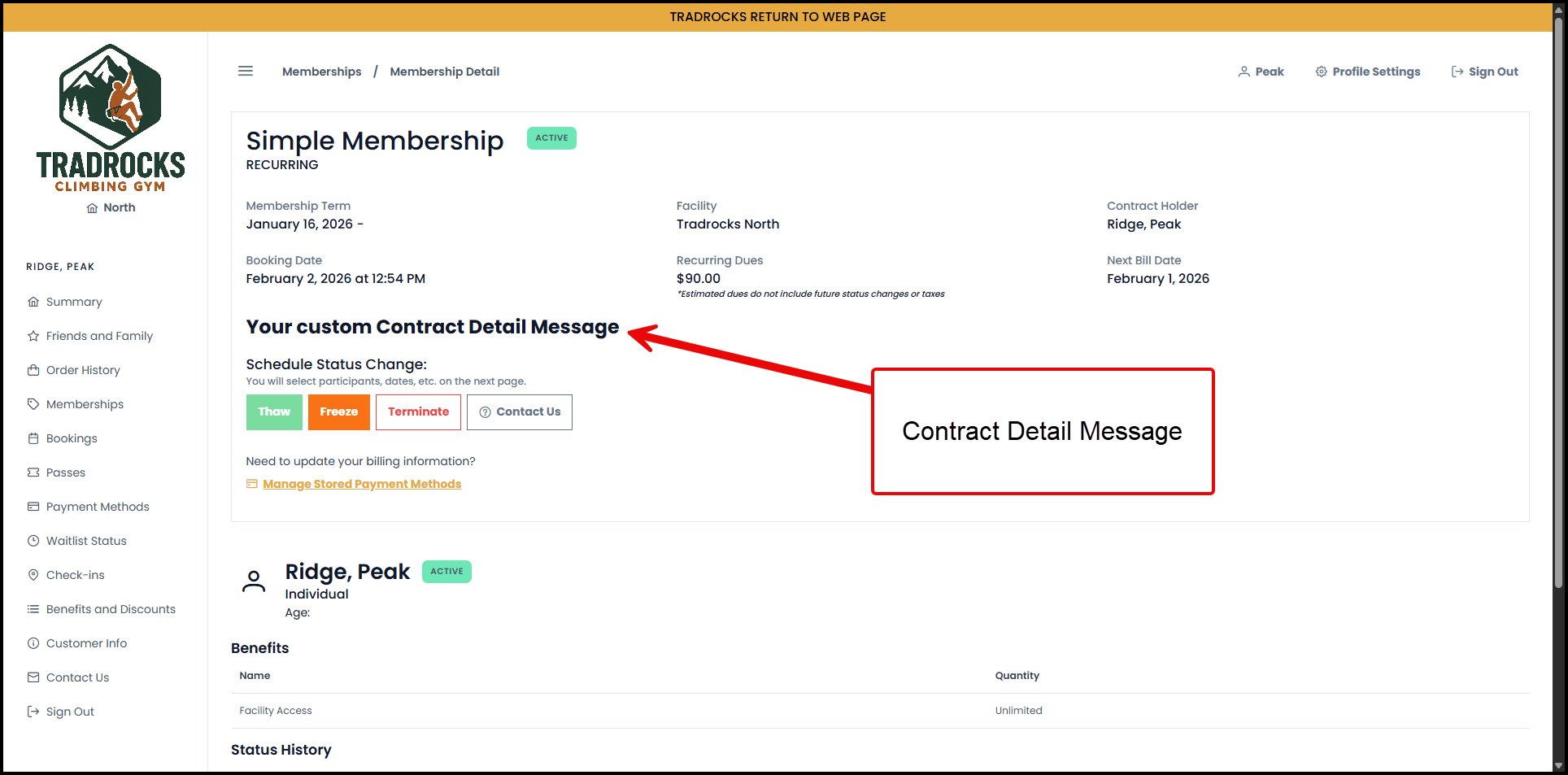Click the Terminate membership button
Image resolution: width=1568 pixels, height=775 pixels.
418,412
